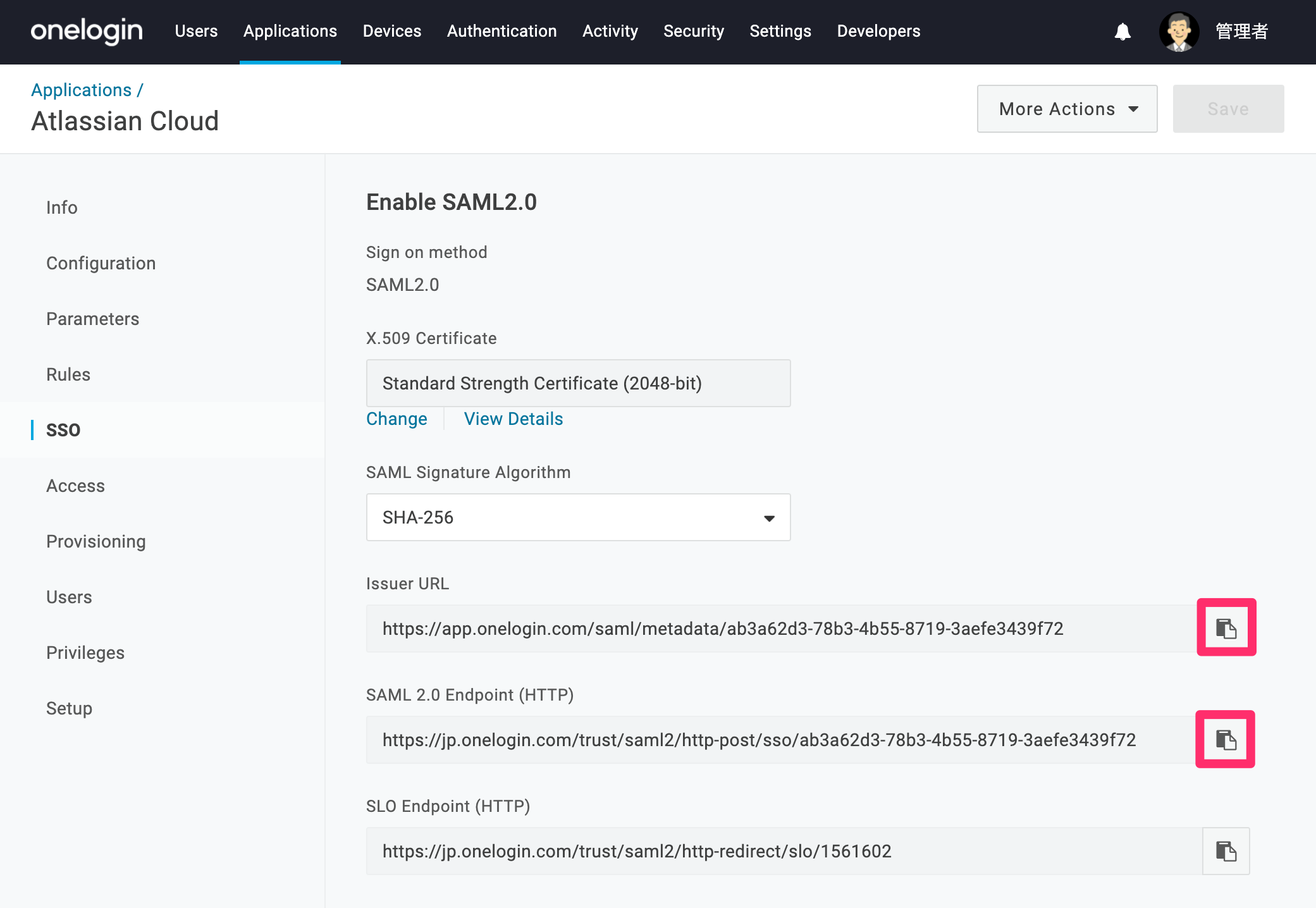Screen dimensions: 1316x908
Task: Switch to the Rules tab
Action: [68, 374]
